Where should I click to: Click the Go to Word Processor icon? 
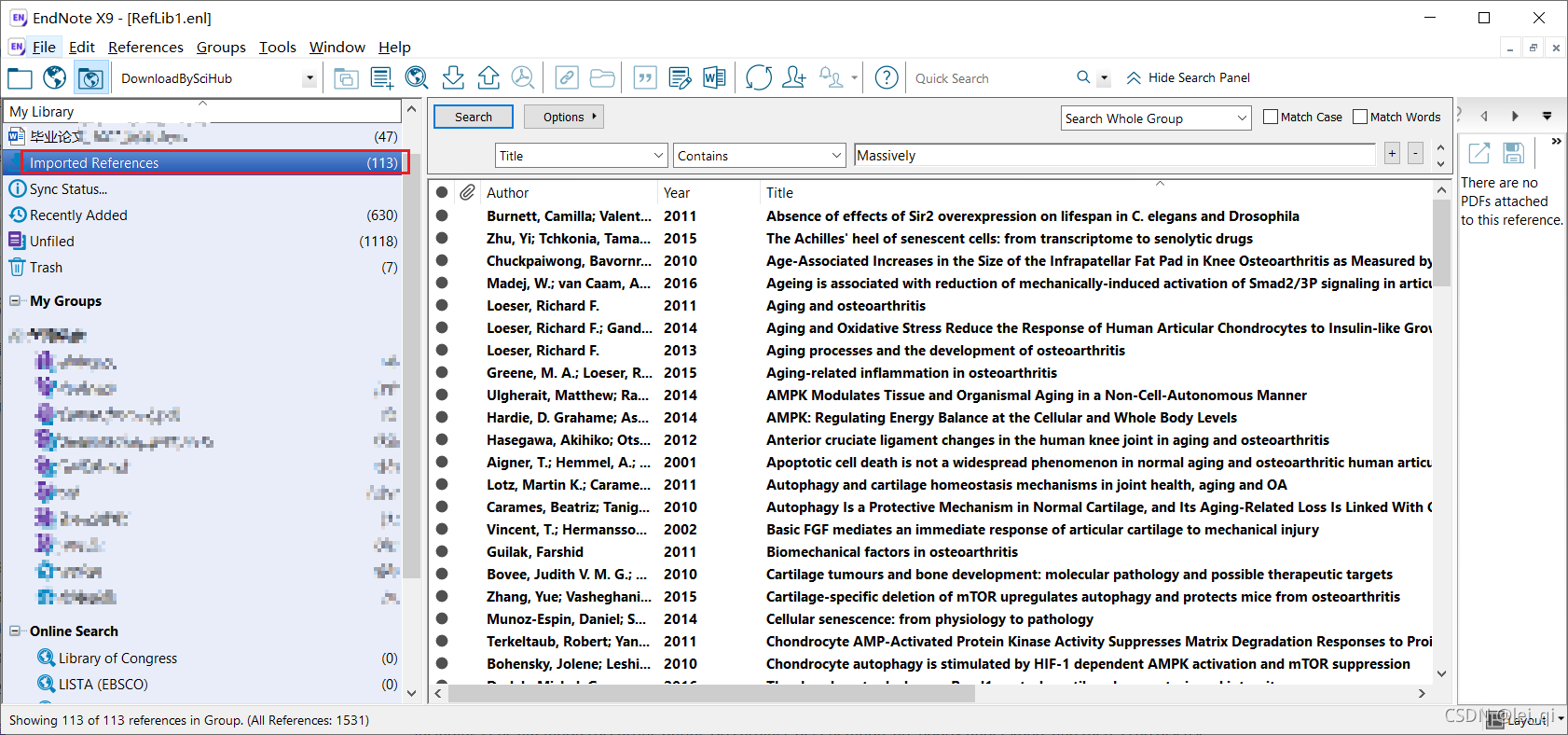tap(715, 78)
